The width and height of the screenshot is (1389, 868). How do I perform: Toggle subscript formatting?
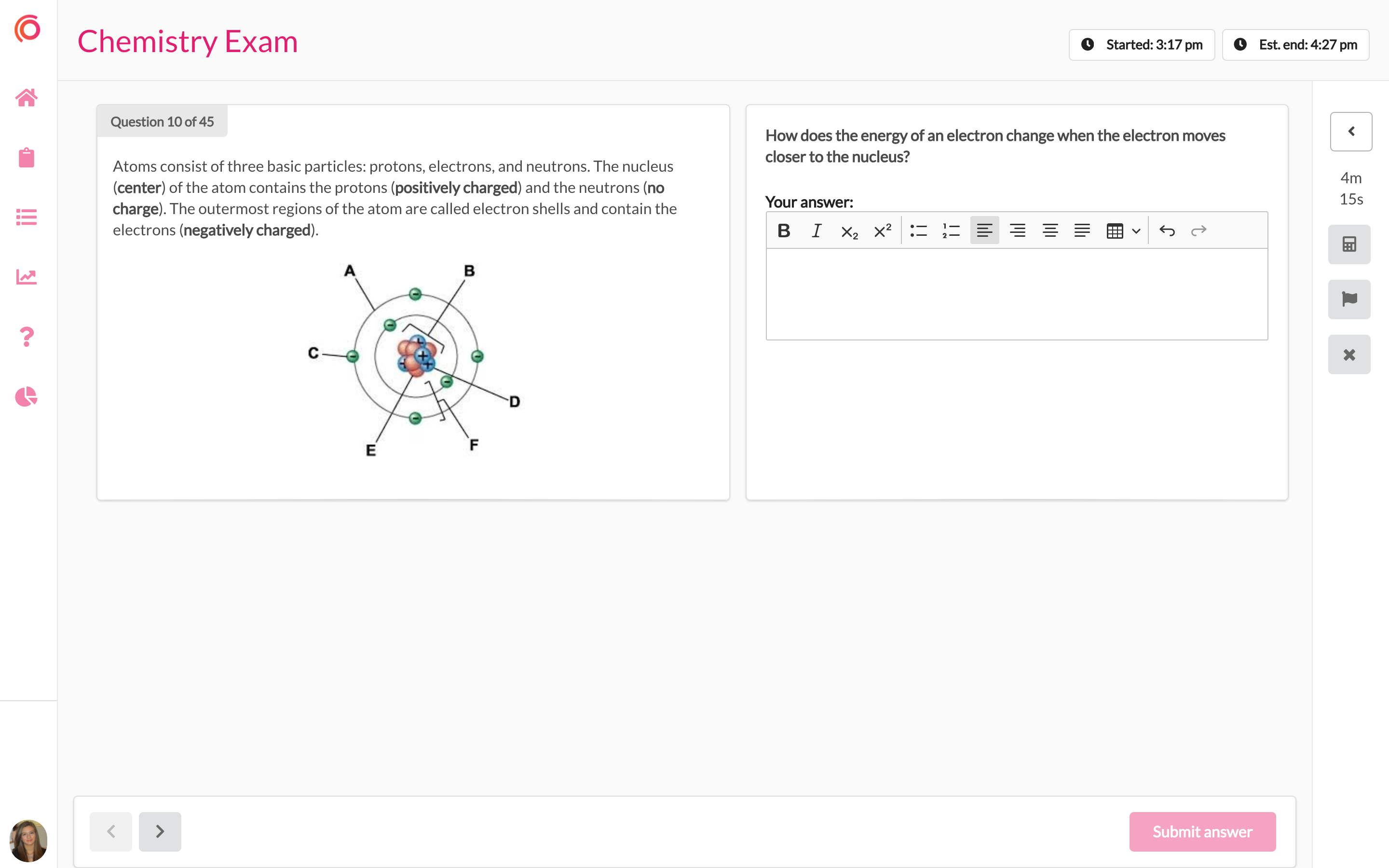[849, 231]
